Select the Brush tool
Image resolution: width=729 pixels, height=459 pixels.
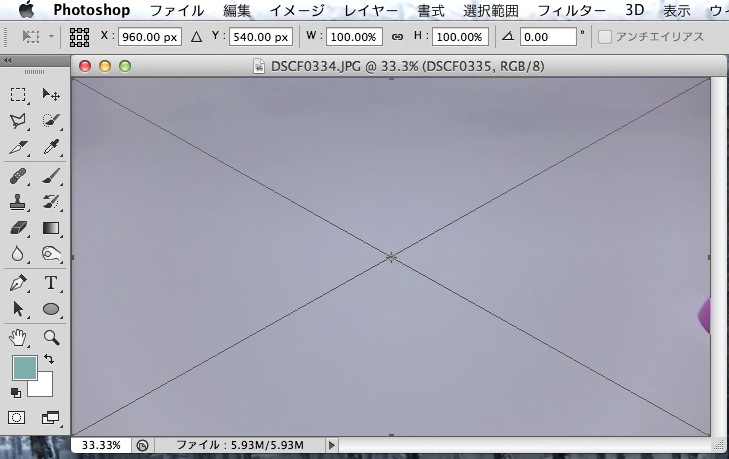point(51,177)
